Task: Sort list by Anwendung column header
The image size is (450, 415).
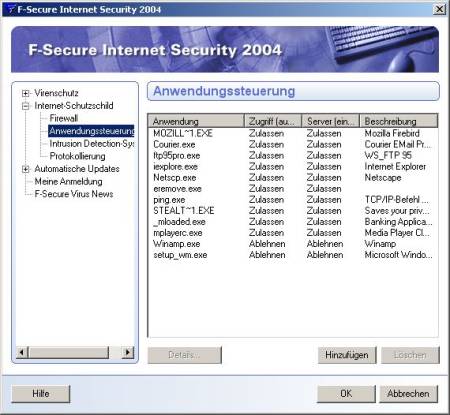Action: [196, 121]
